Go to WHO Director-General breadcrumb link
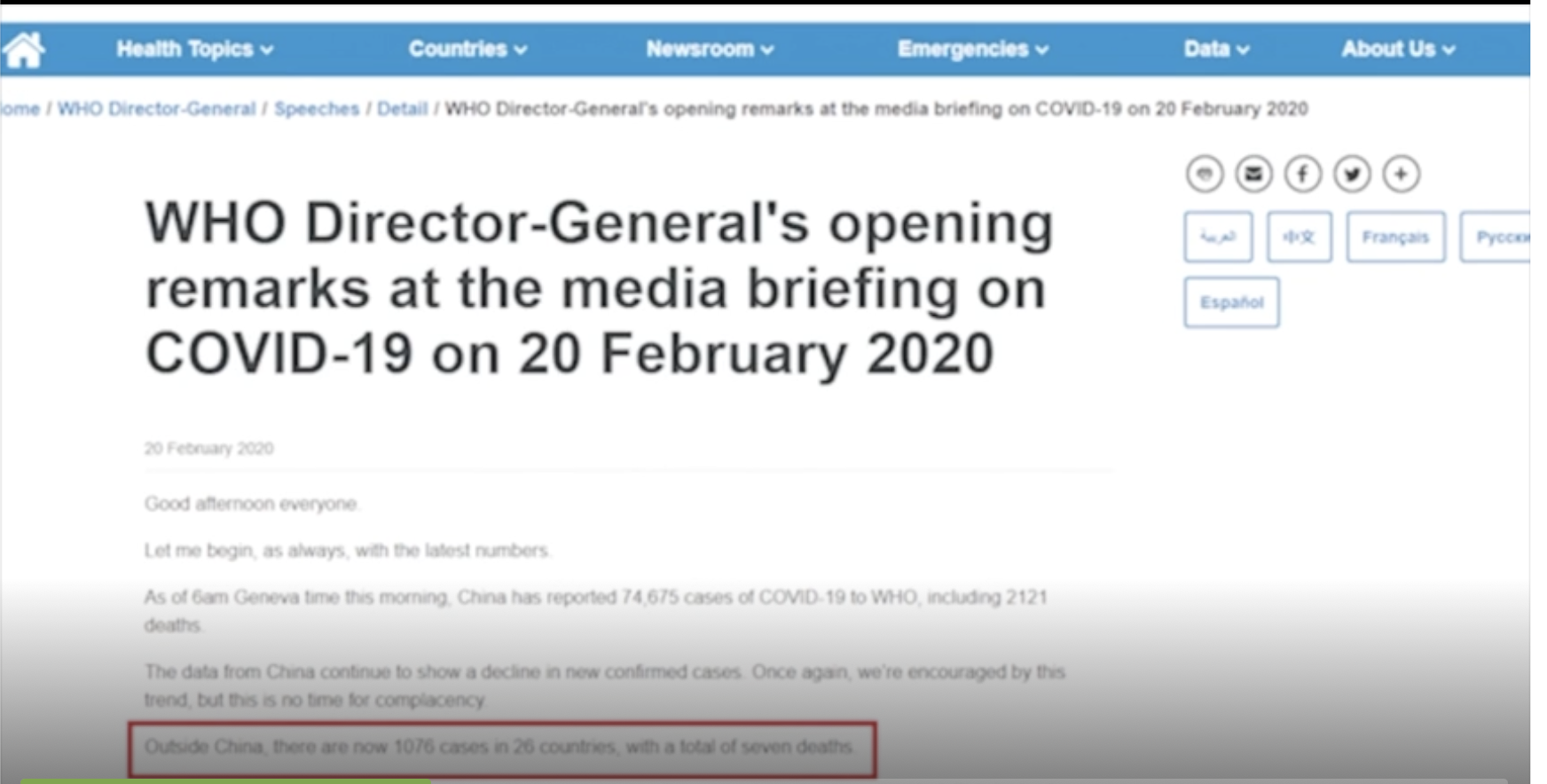The width and height of the screenshot is (1547, 784). (156, 109)
